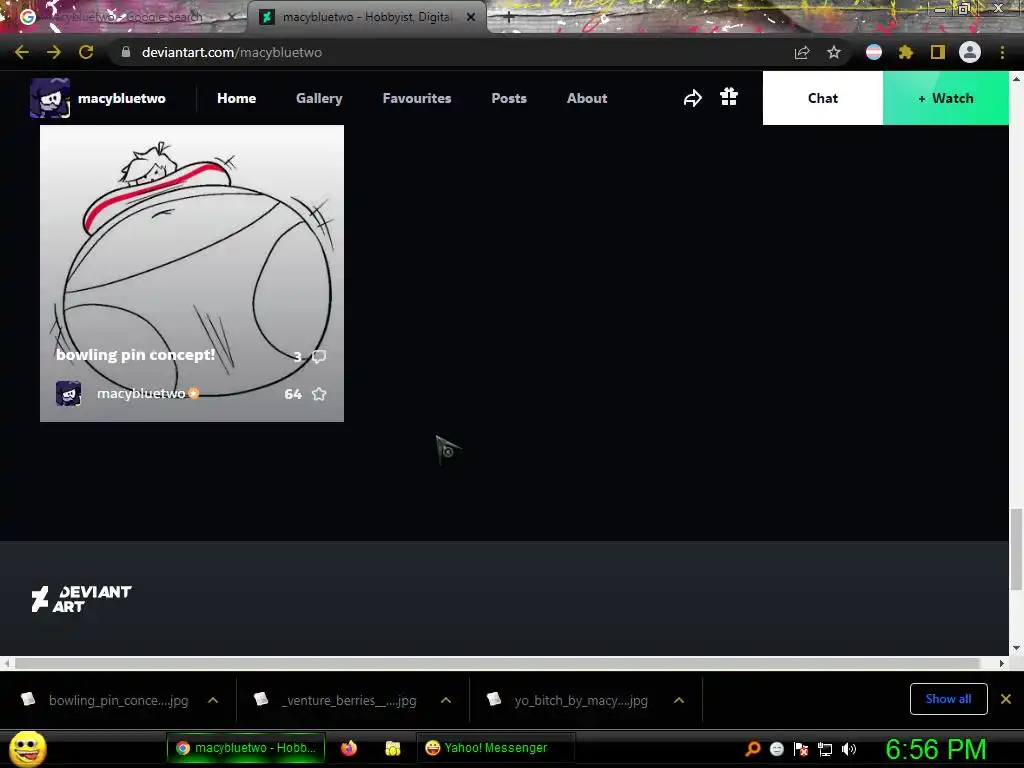Open the macybluetwo username link on thumbnail
This screenshot has height=768, width=1024.
[141, 393]
